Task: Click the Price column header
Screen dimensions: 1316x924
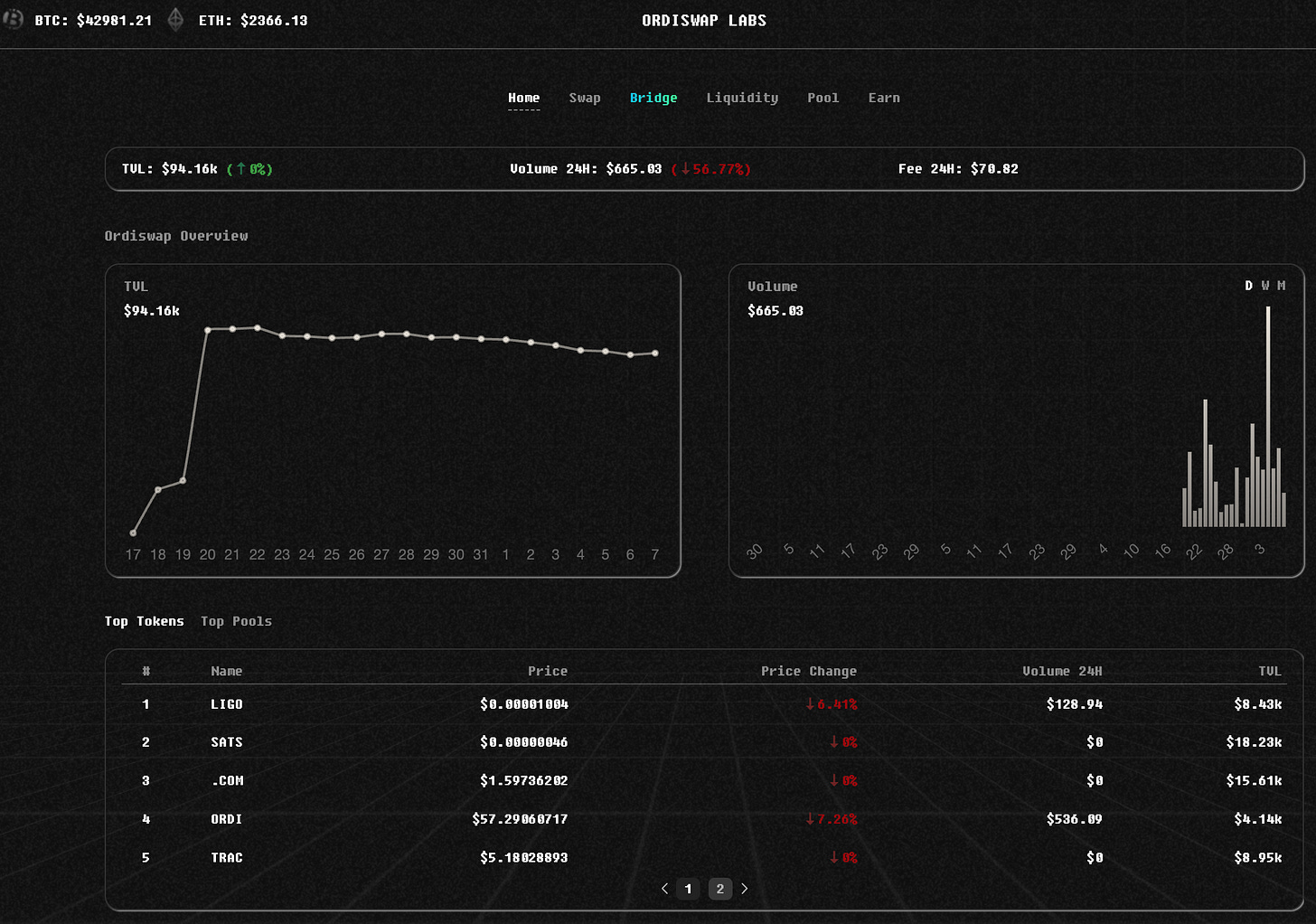Action: click(x=548, y=671)
